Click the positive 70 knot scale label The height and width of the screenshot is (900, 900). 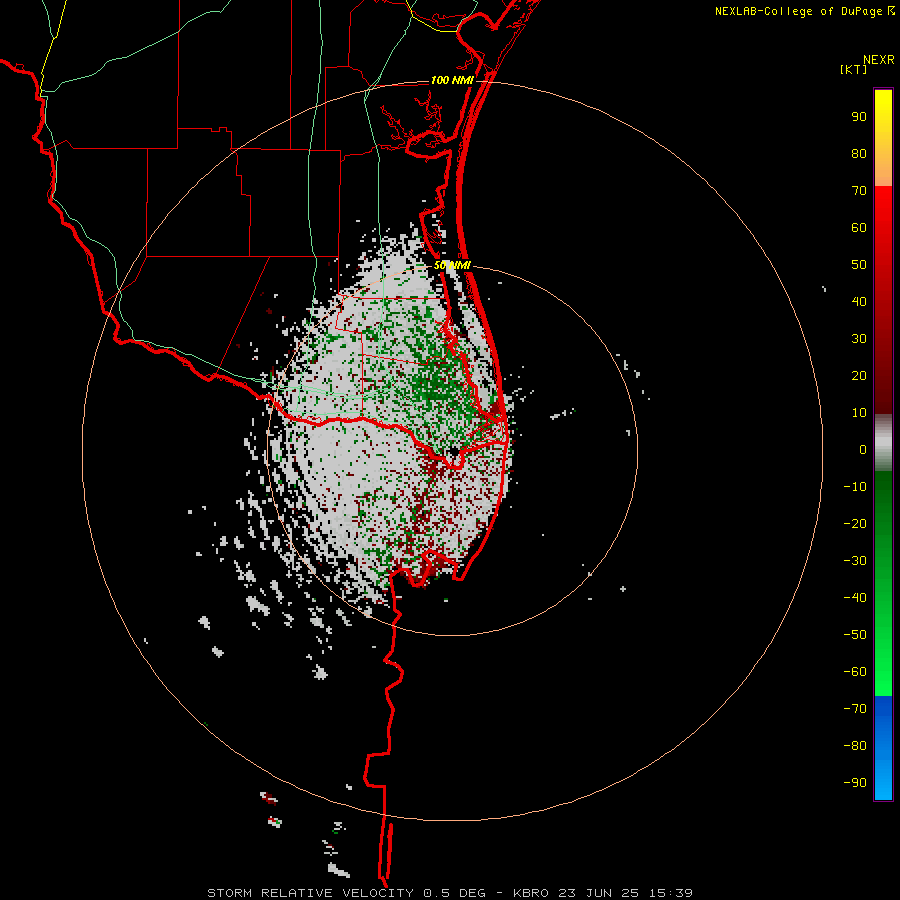(859, 191)
